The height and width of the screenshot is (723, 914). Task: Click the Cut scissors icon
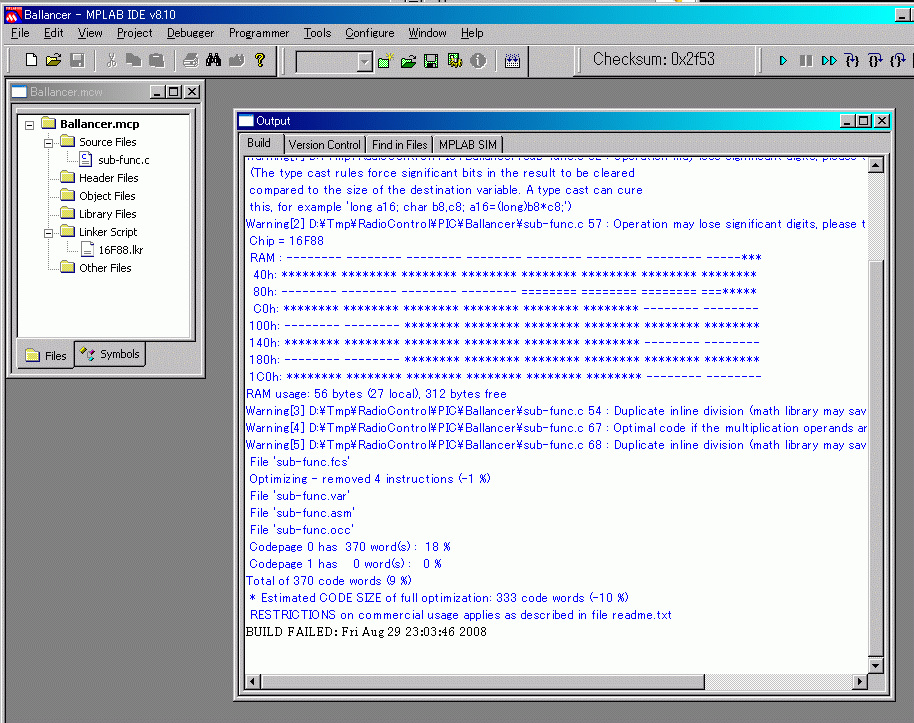click(111, 60)
